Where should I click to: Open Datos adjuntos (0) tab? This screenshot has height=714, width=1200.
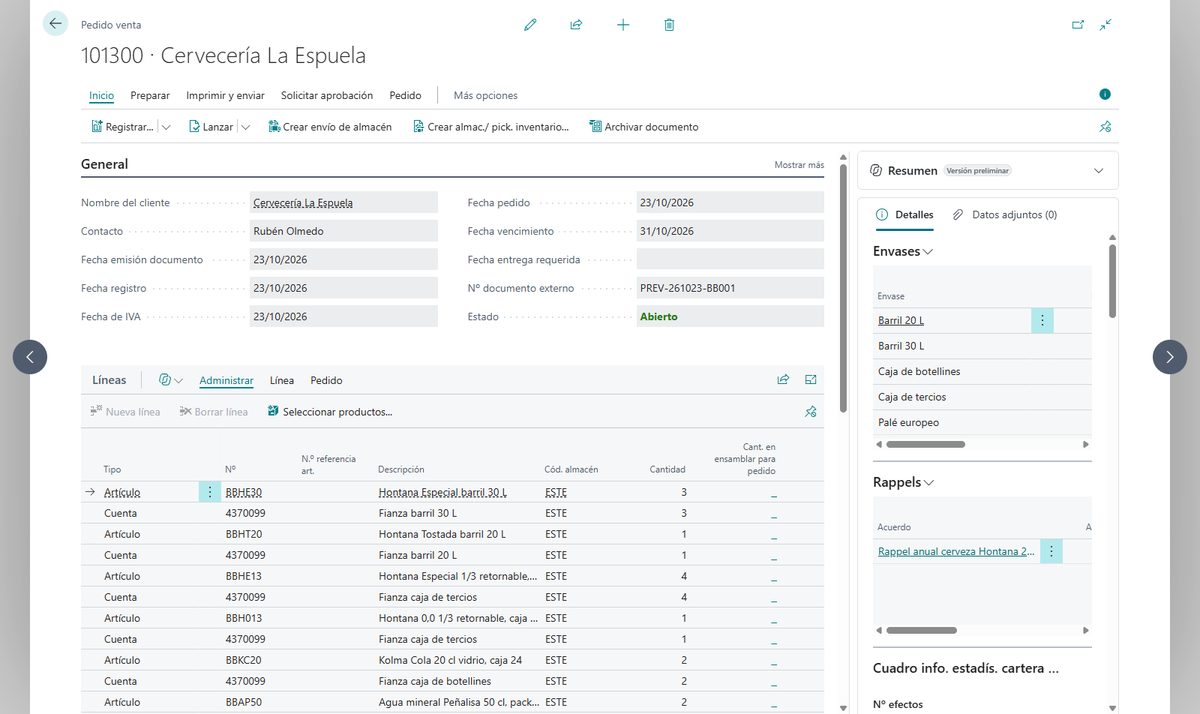pyautogui.click(x=1005, y=214)
